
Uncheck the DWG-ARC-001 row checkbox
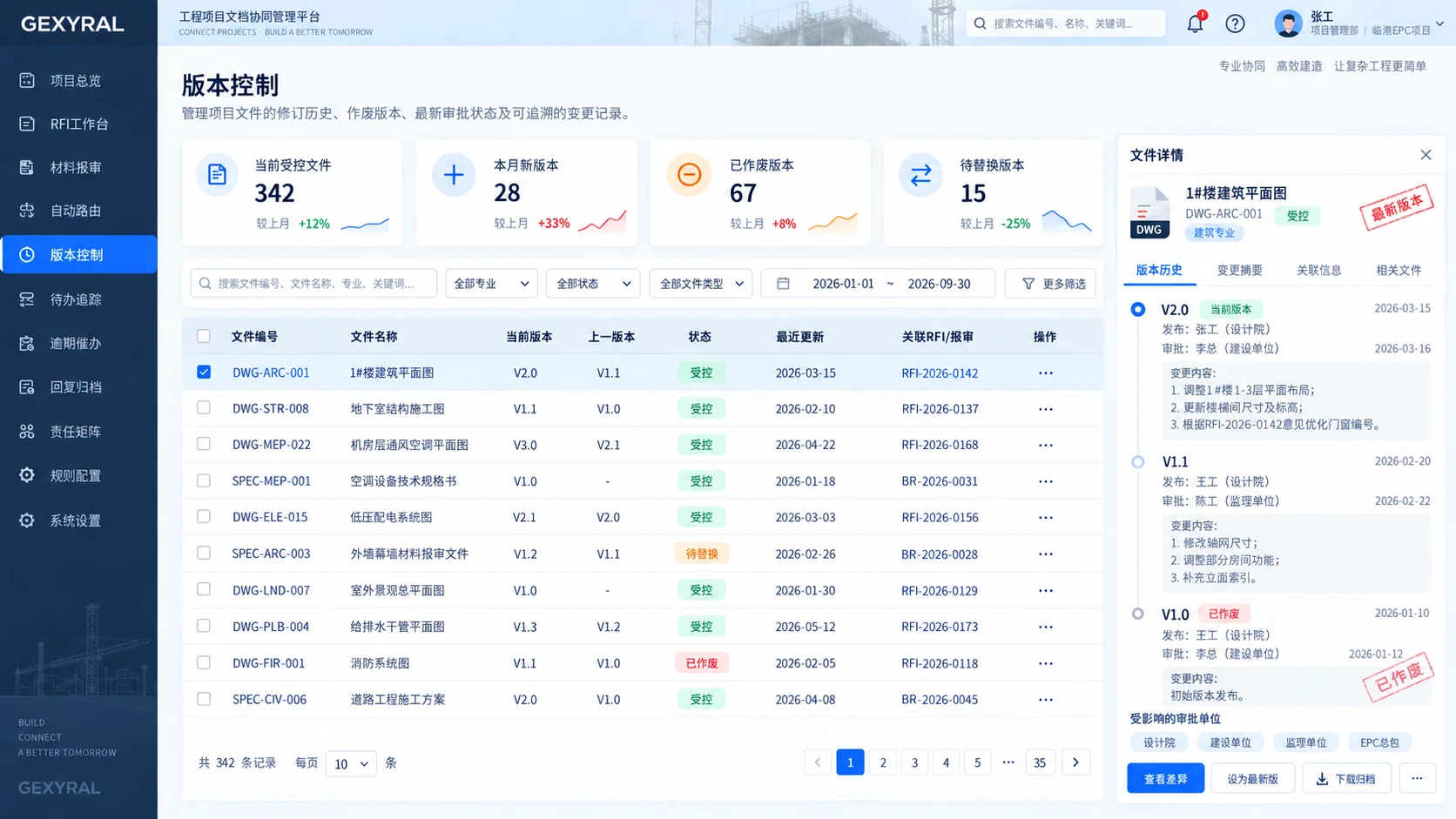[x=204, y=372]
